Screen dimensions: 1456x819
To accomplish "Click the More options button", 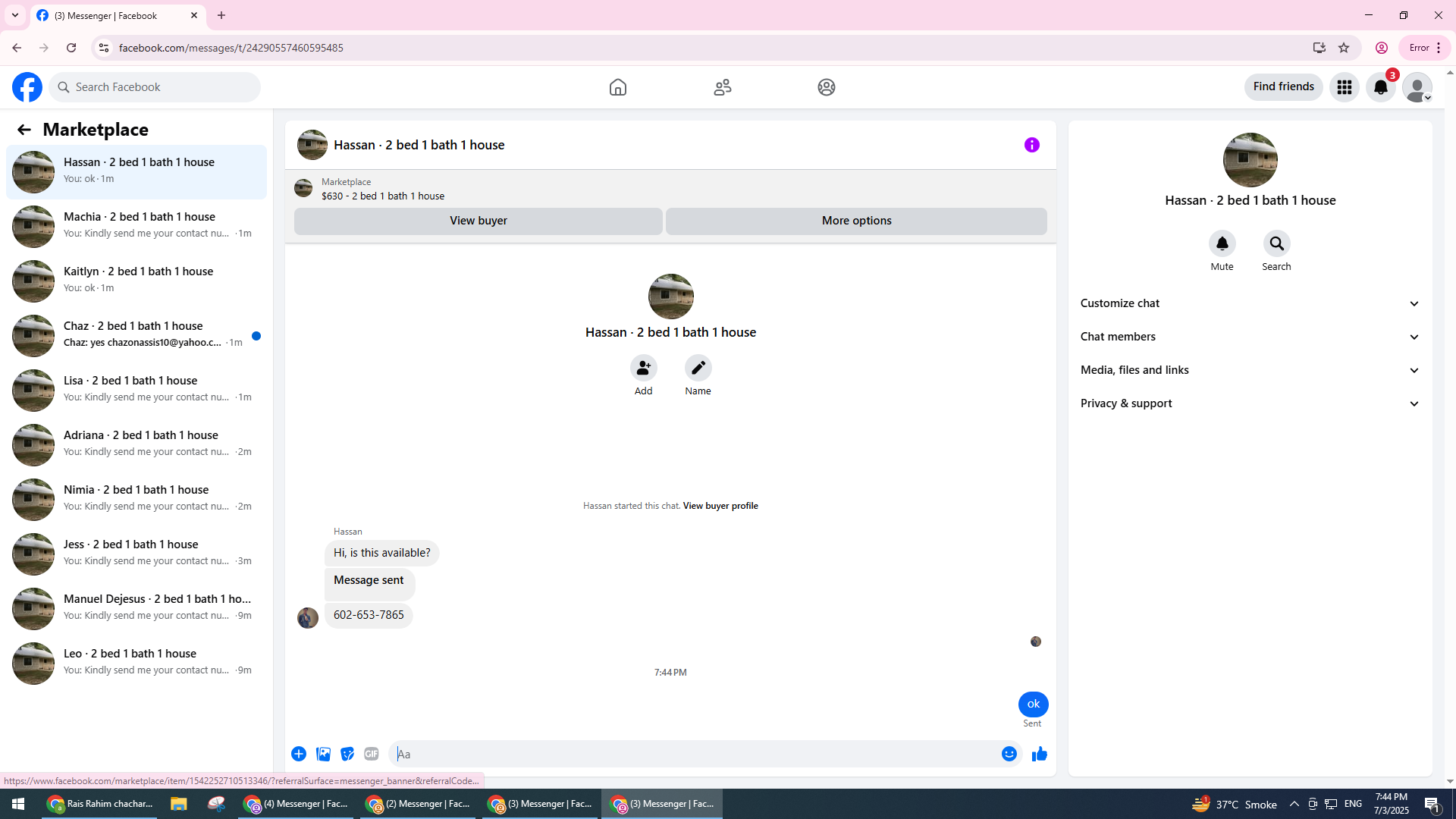I will pyautogui.click(x=856, y=221).
